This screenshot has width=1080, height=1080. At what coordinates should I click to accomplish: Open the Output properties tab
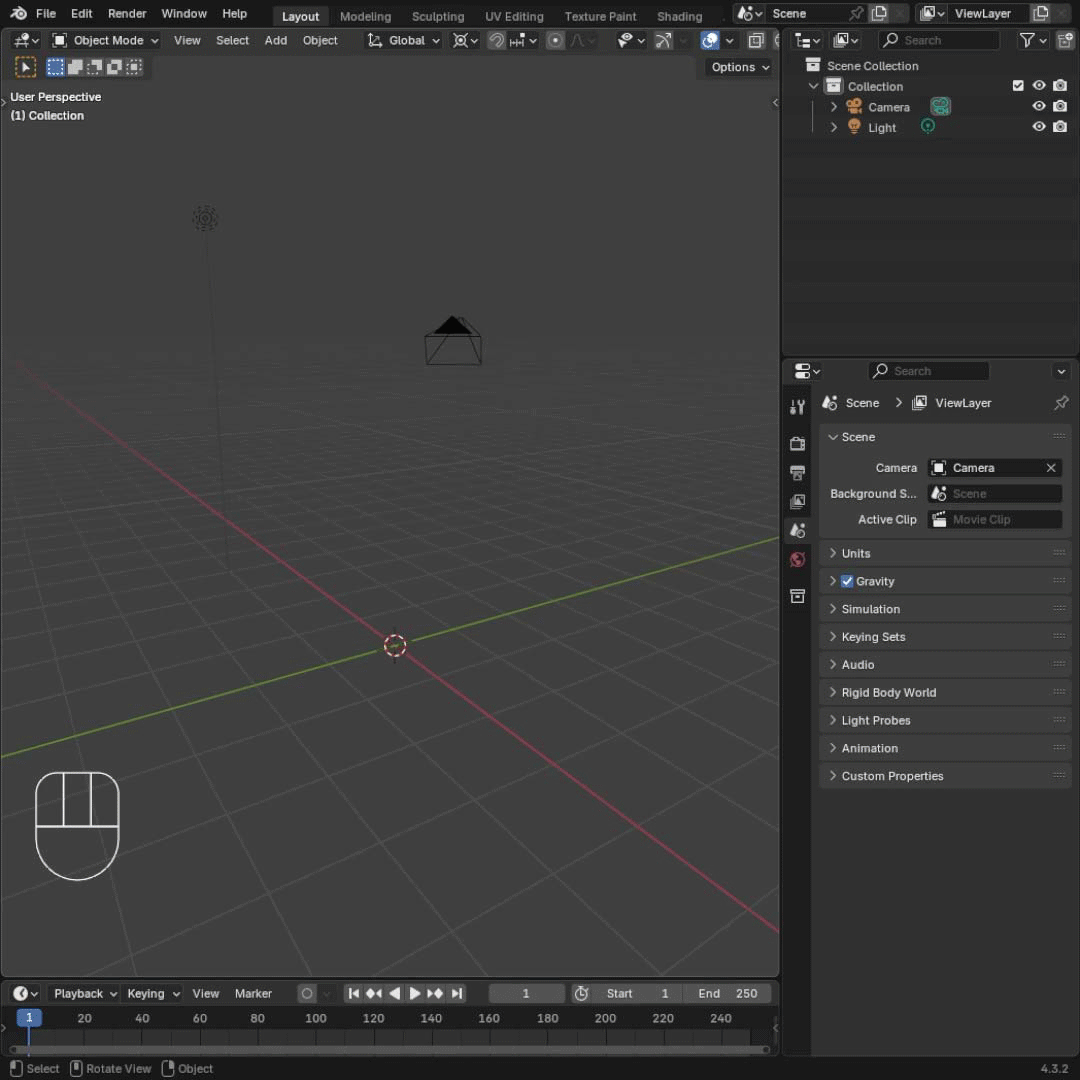pyautogui.click(x=797, y=472)
